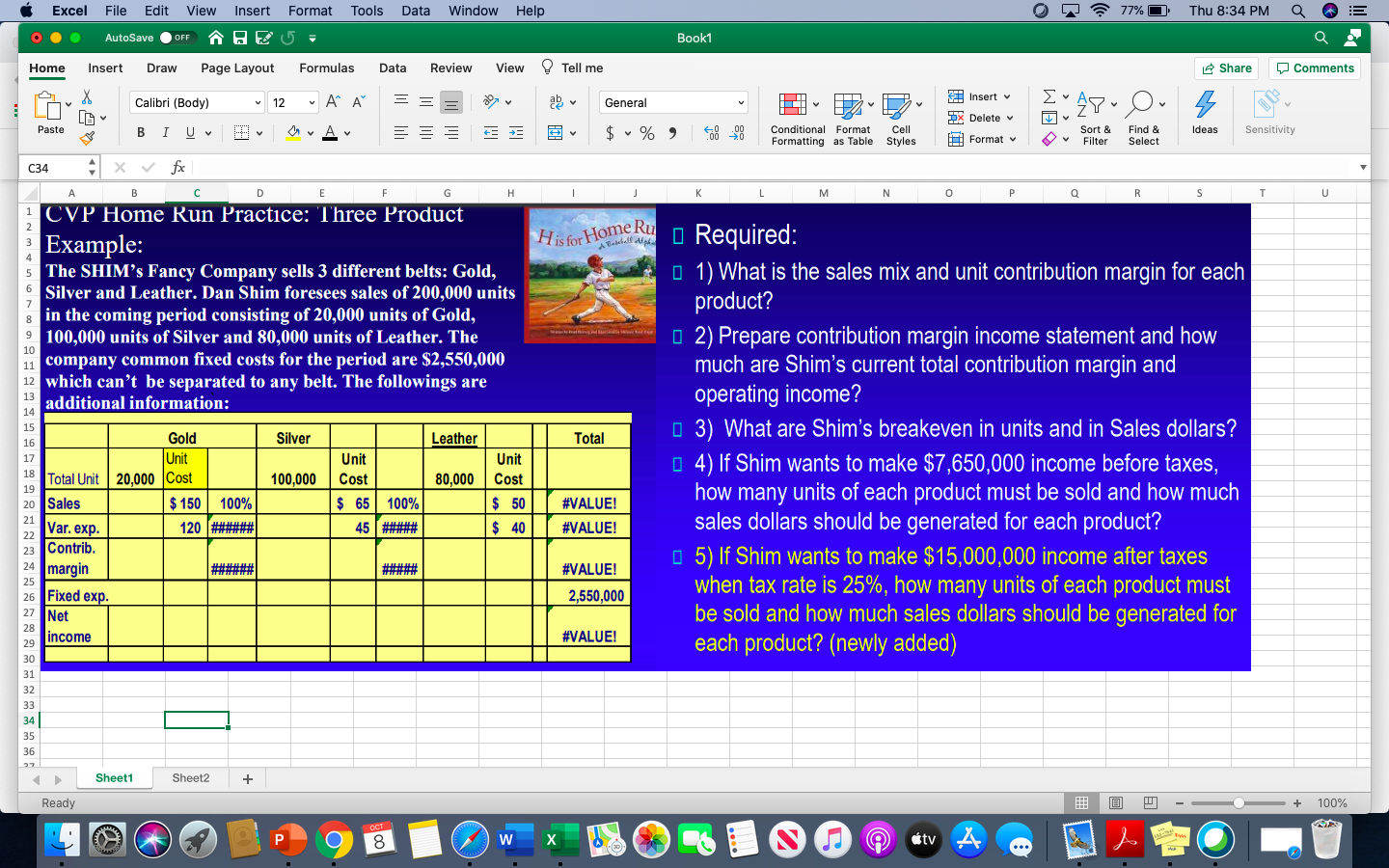Switch to Sheet2
Viewport: 1389px width, 868px height.
190,777
